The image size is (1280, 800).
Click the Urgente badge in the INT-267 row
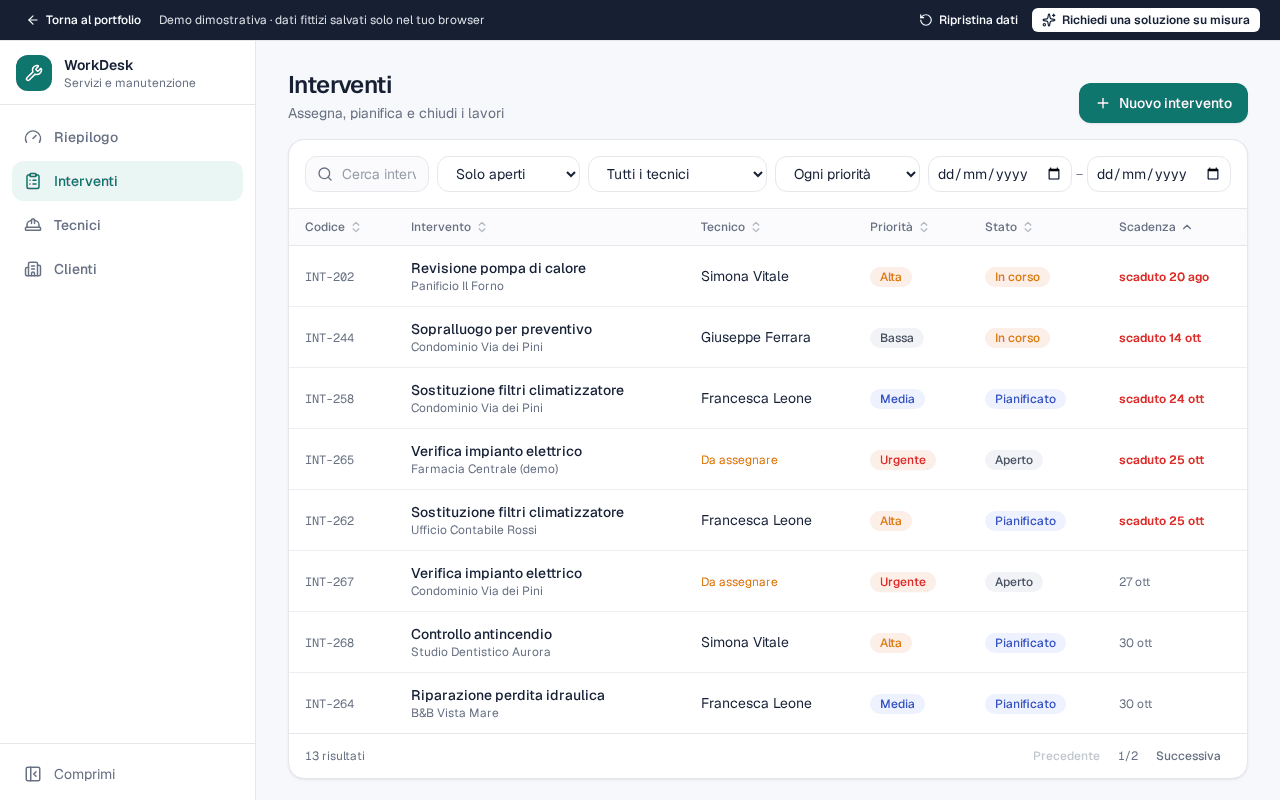point(903,582)
